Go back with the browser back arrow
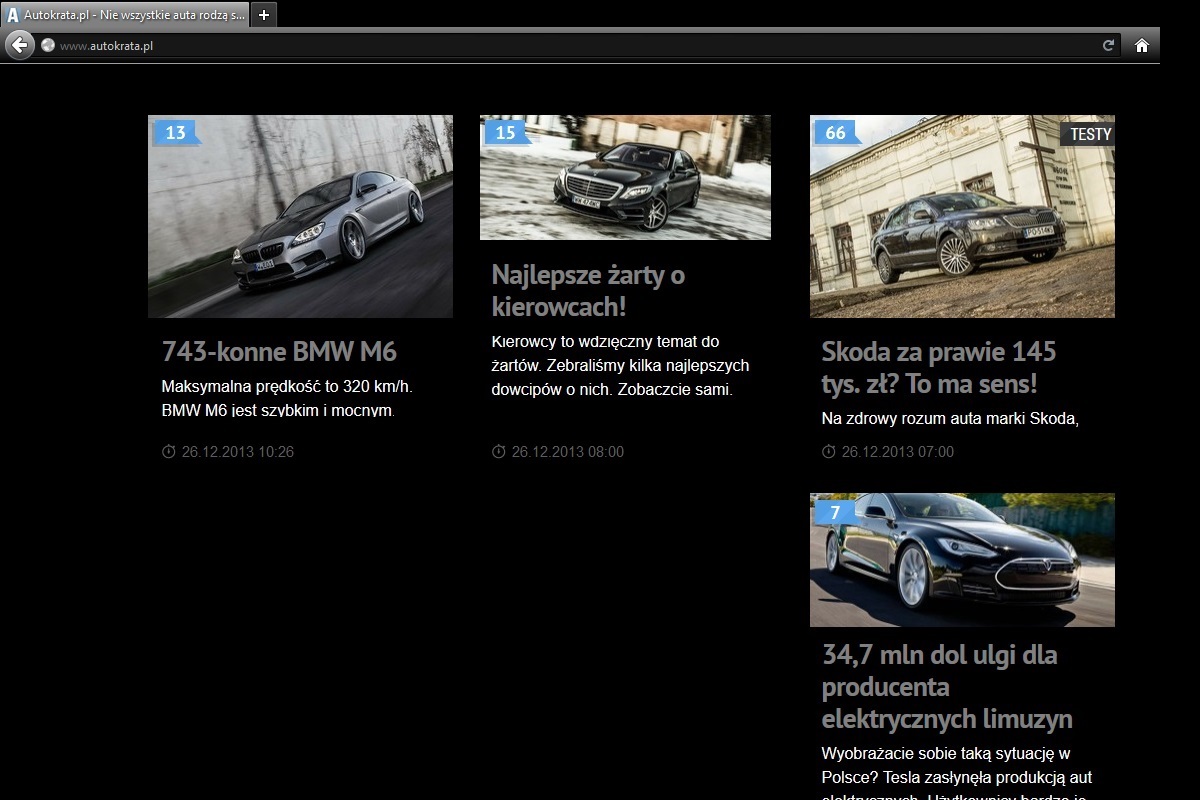Image resolution: width=1200 pixels, height=800 pixels. click(19, 45)
